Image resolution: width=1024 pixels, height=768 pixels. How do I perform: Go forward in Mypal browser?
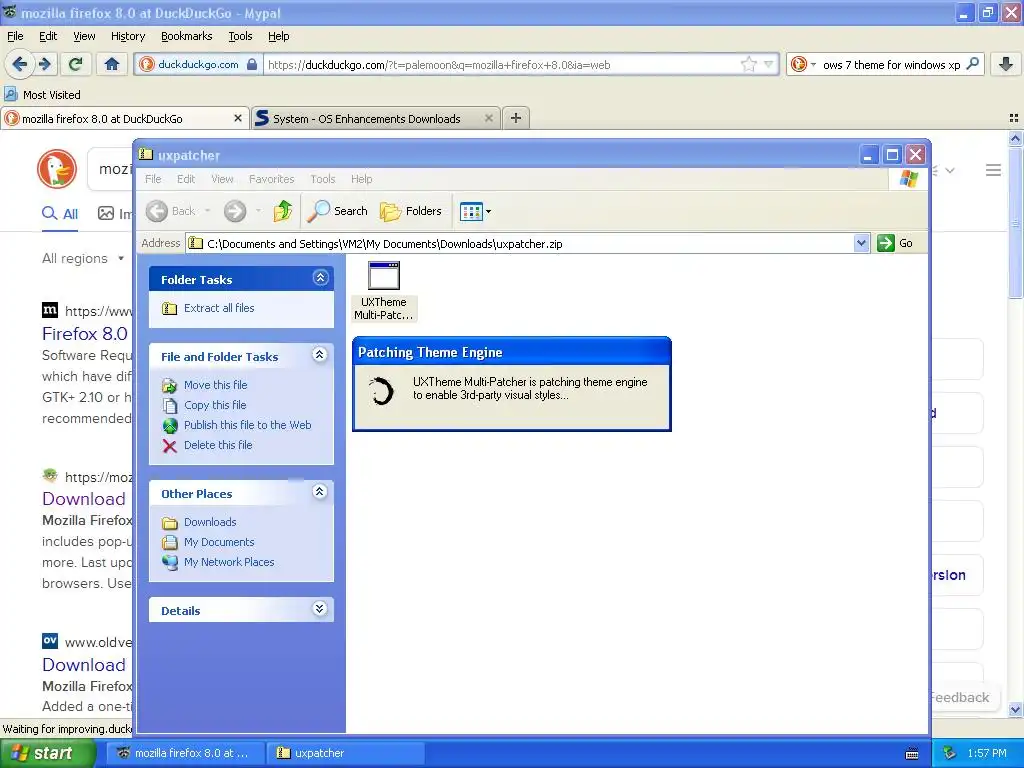click(x=44, y=64)
